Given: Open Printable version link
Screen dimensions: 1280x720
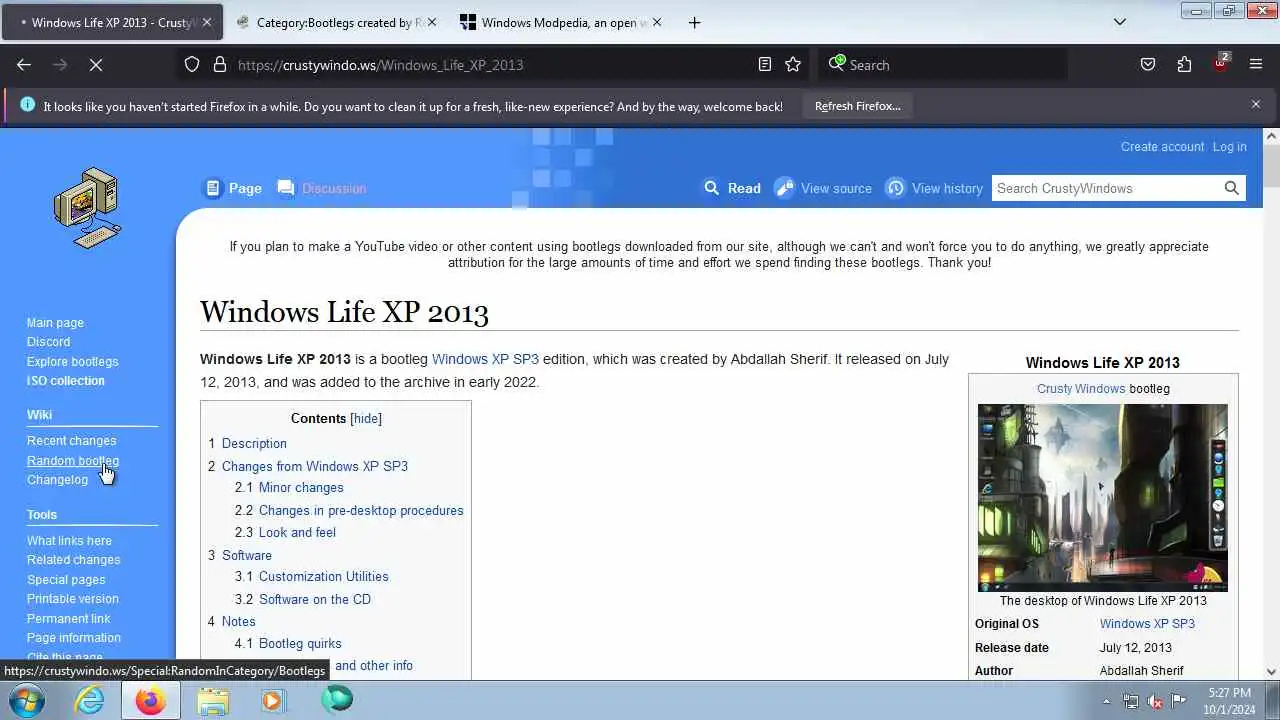Looking at the screenshot, I should [72, 599].
